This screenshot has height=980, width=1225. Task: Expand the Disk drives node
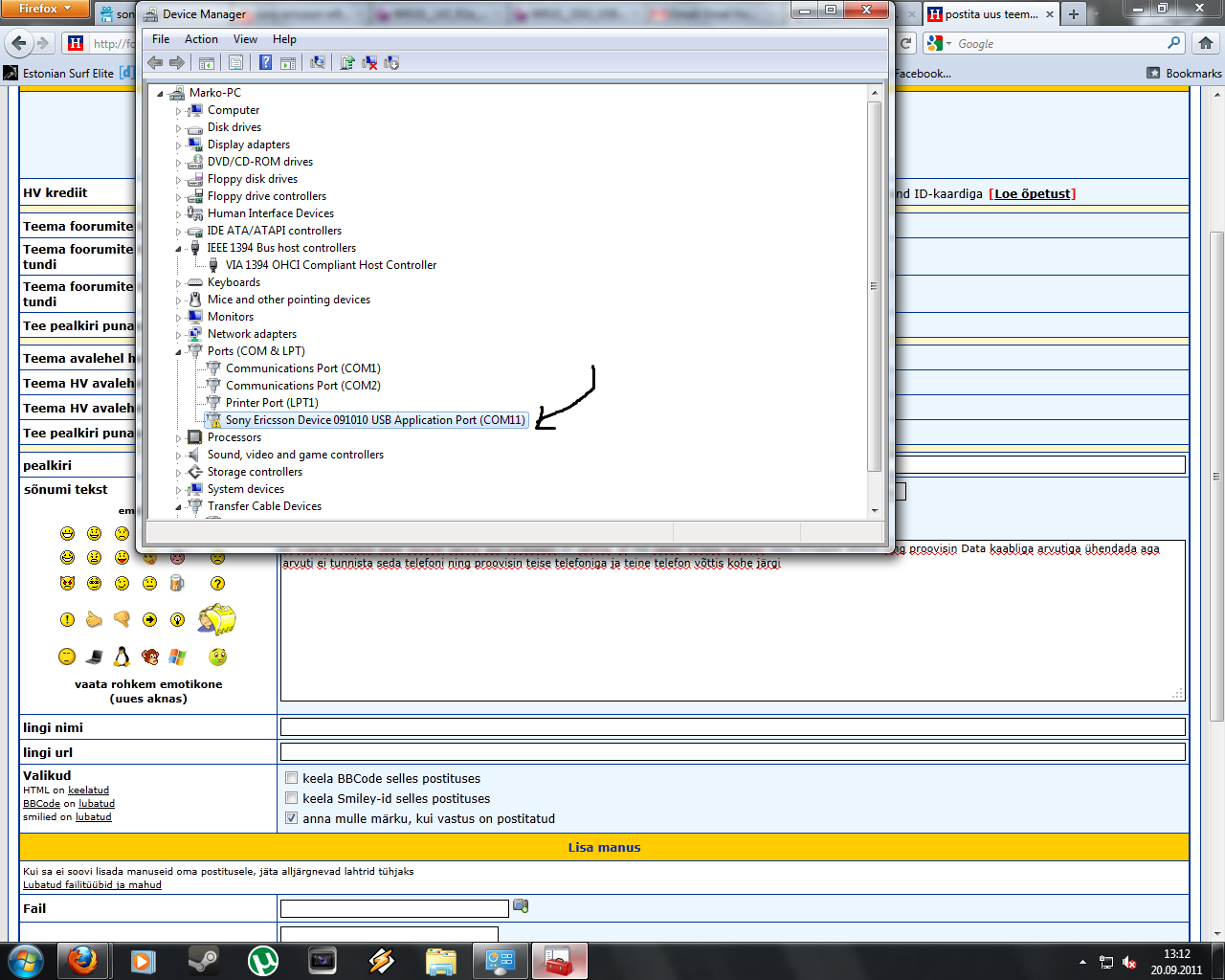(x=178, y=128)
